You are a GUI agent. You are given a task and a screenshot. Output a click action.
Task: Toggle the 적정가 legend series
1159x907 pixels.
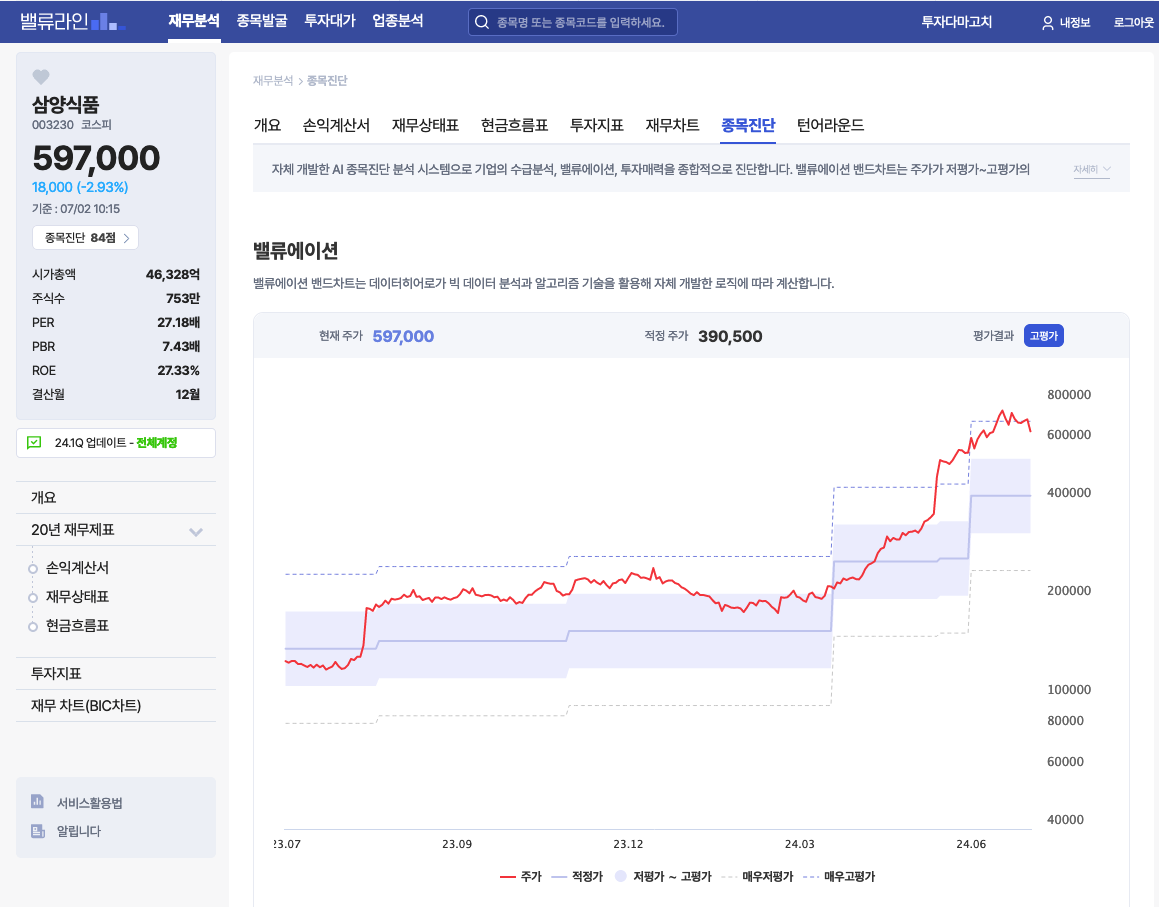pyautogui.click(x=577, y=877)
